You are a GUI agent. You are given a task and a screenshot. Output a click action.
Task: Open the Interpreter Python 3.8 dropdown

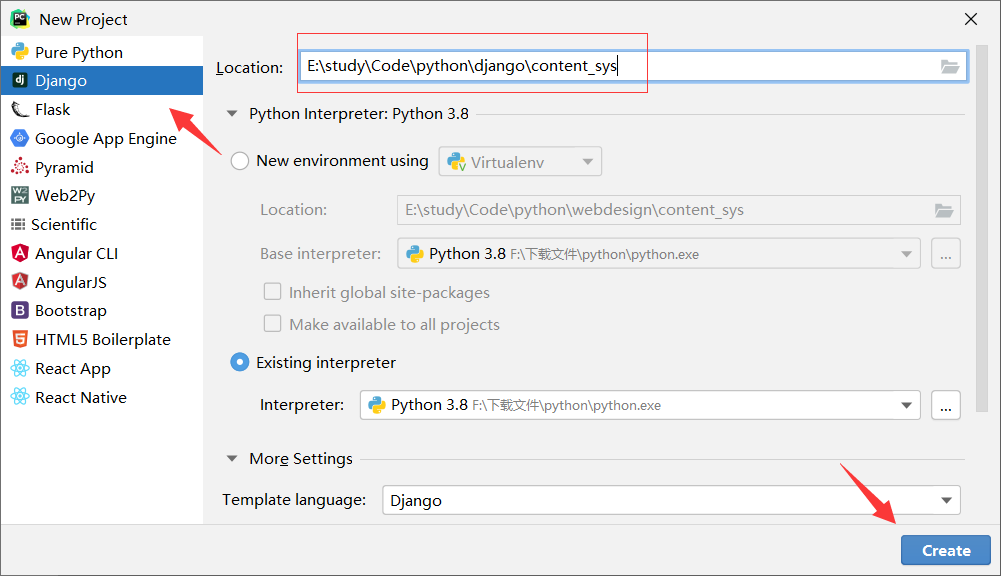coord(640,405)
